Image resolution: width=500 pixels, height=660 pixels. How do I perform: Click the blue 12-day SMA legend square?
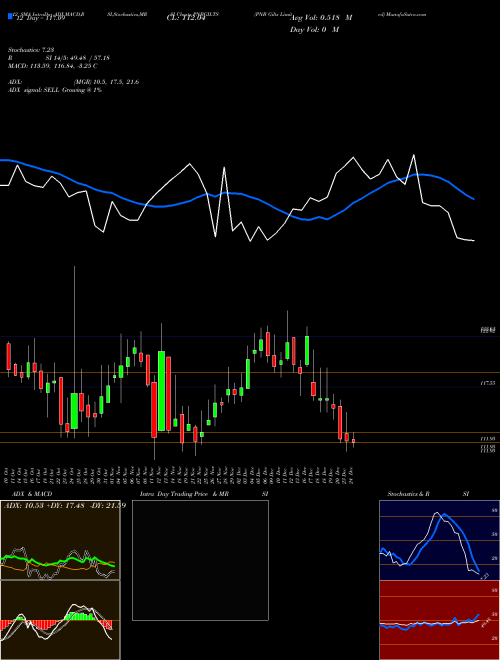pos(10,16)
